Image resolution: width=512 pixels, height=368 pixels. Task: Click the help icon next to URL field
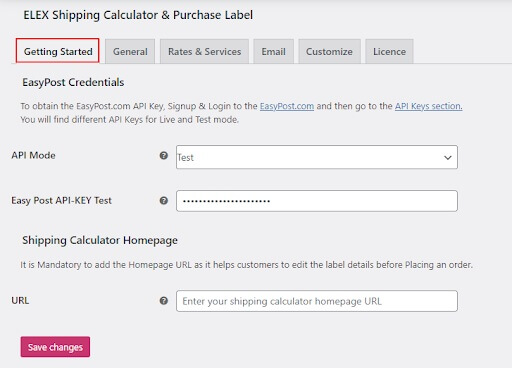164,301
